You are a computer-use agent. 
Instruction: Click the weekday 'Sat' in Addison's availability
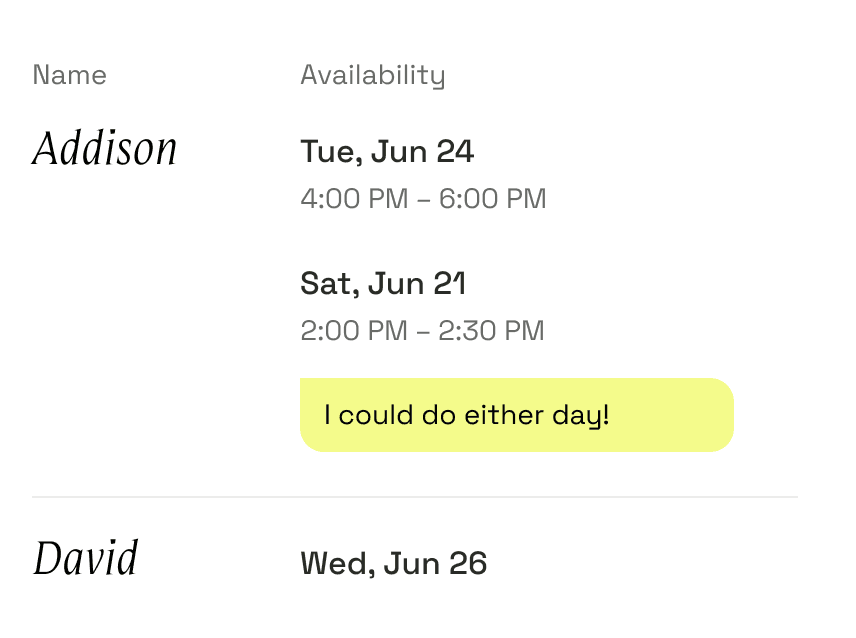click(x=326, y=284)
